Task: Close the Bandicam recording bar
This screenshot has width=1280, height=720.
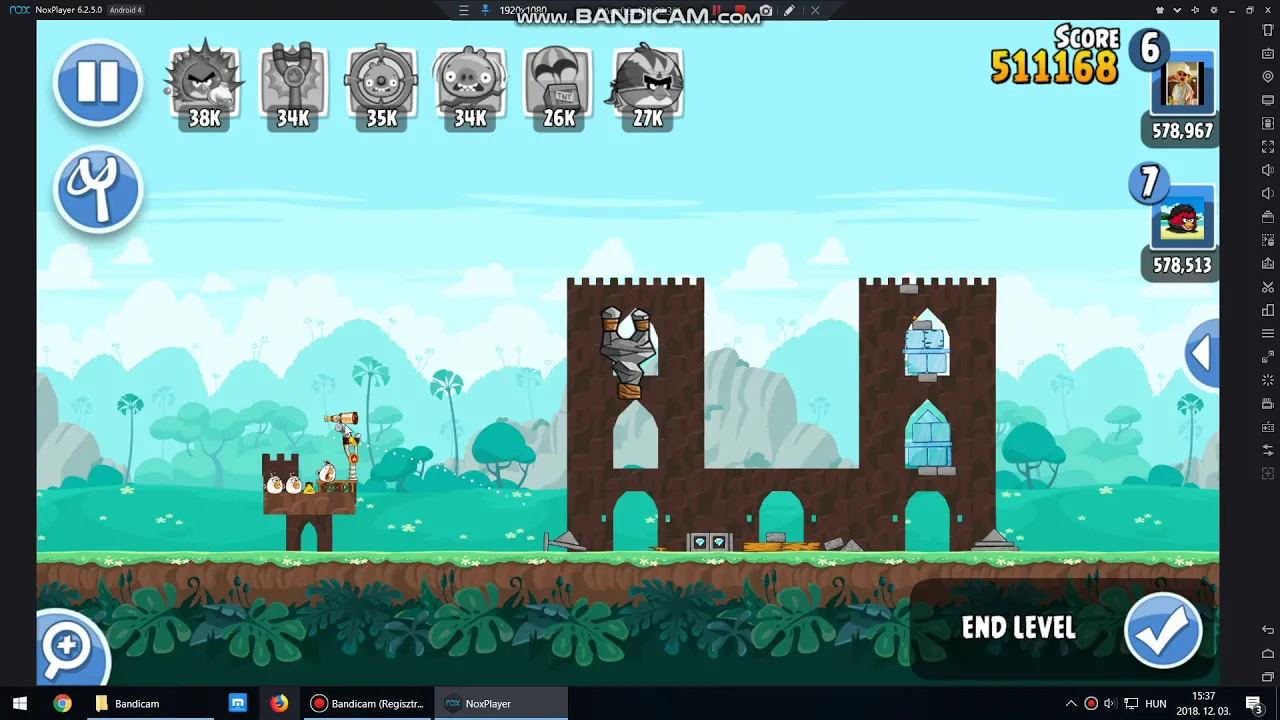Action: (815, 11)
